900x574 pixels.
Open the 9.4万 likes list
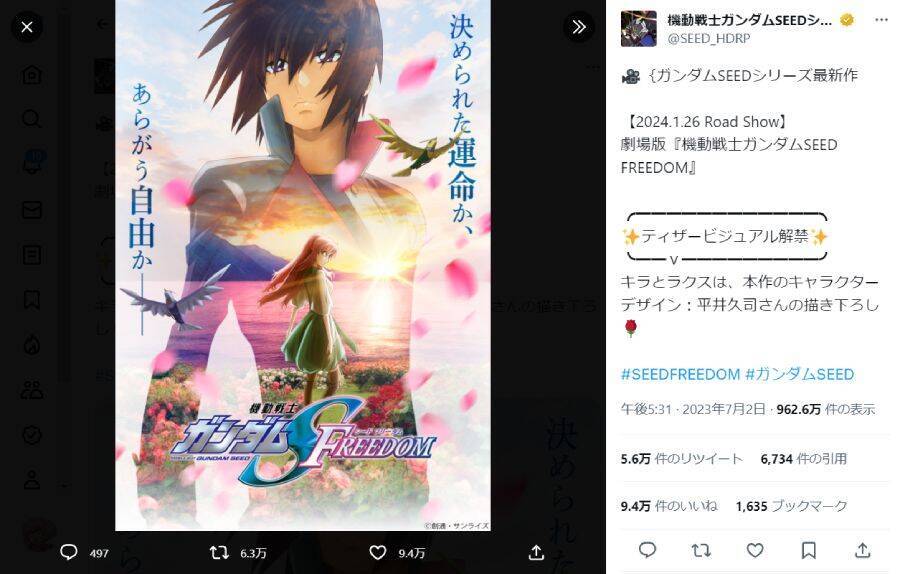pos(669,506)
